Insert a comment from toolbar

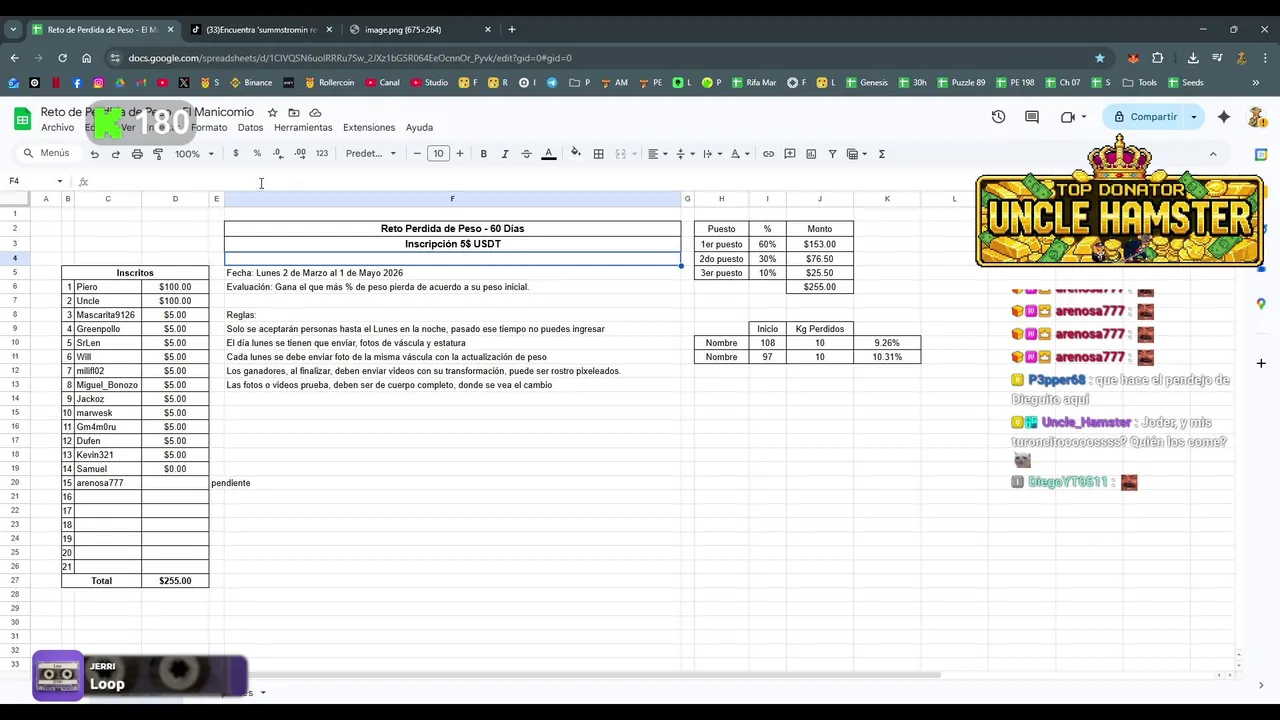790,154
